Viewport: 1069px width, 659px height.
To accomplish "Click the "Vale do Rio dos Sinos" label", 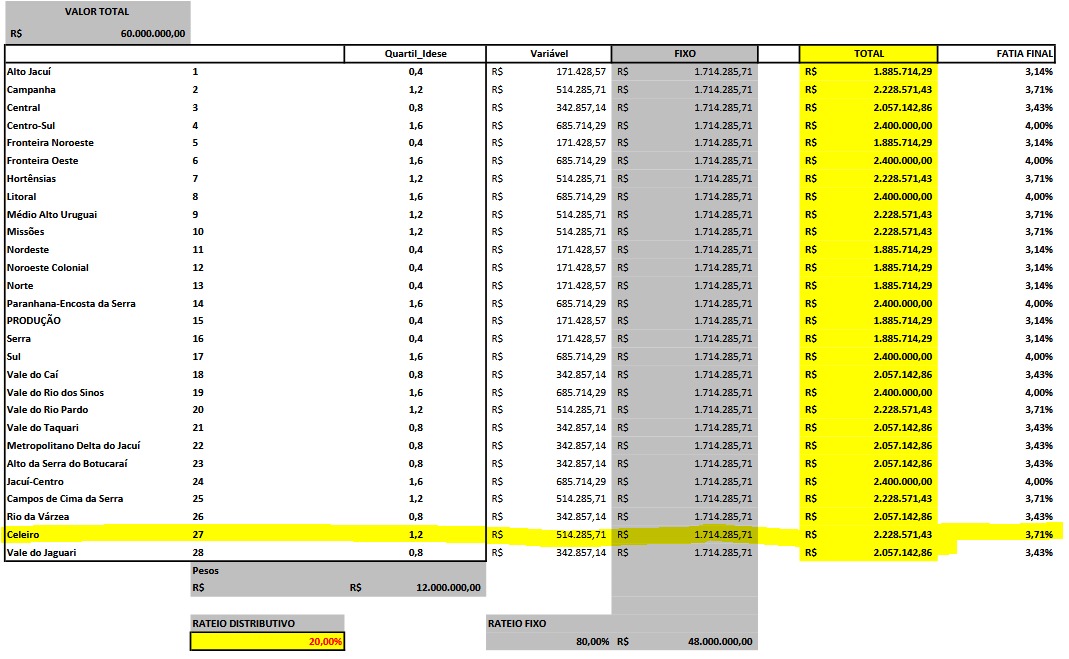I will point(55,393).
